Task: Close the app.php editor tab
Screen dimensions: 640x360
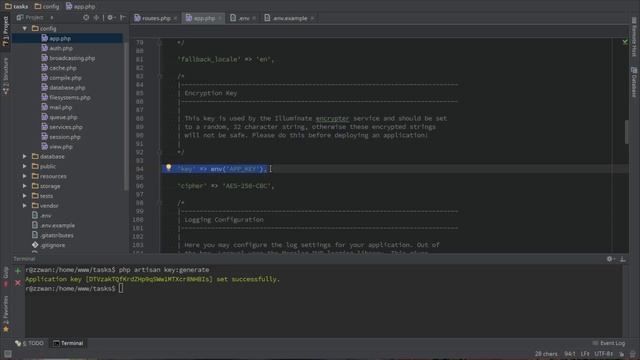Action: [x=220, y=18]
